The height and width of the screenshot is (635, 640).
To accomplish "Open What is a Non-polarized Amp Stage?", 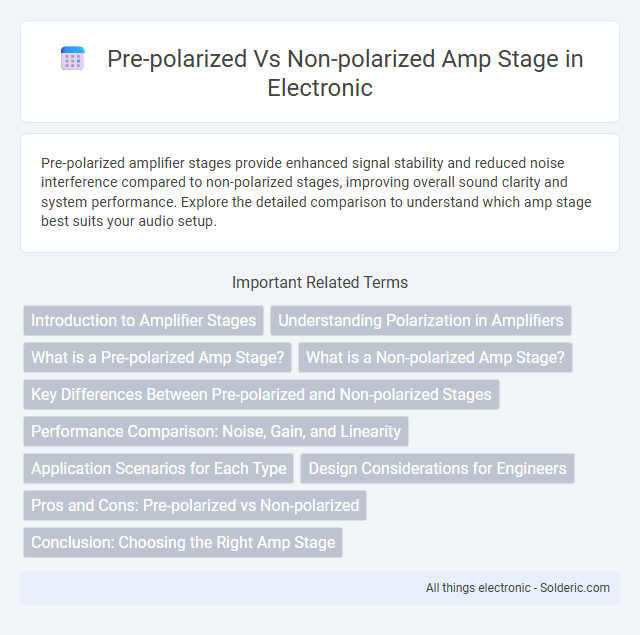I will click(435, 357).
